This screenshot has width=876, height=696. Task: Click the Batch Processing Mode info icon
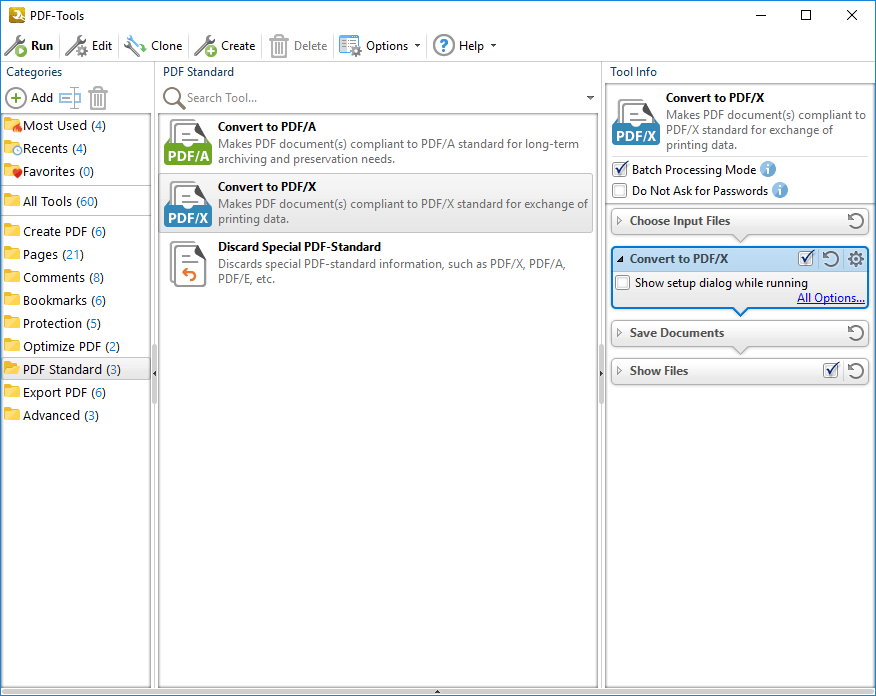pyautogui.click(x=768, y=169)
